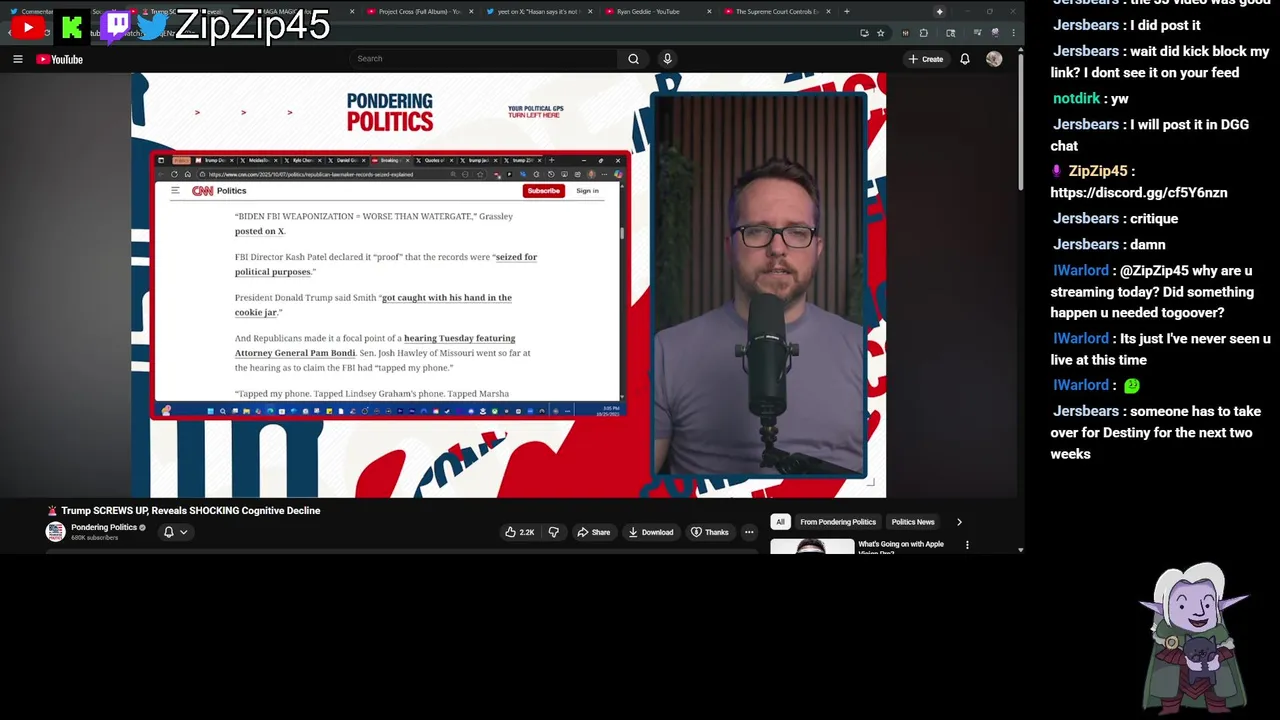Open a new browser tab
The image size is (1280, 720).
click(846, 12)
